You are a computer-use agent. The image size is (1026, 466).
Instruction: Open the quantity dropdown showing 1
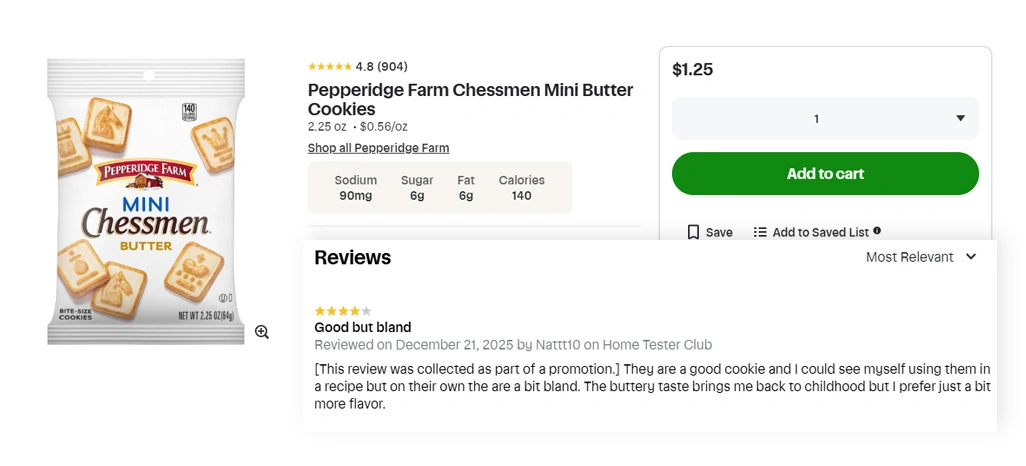[825, 119]
